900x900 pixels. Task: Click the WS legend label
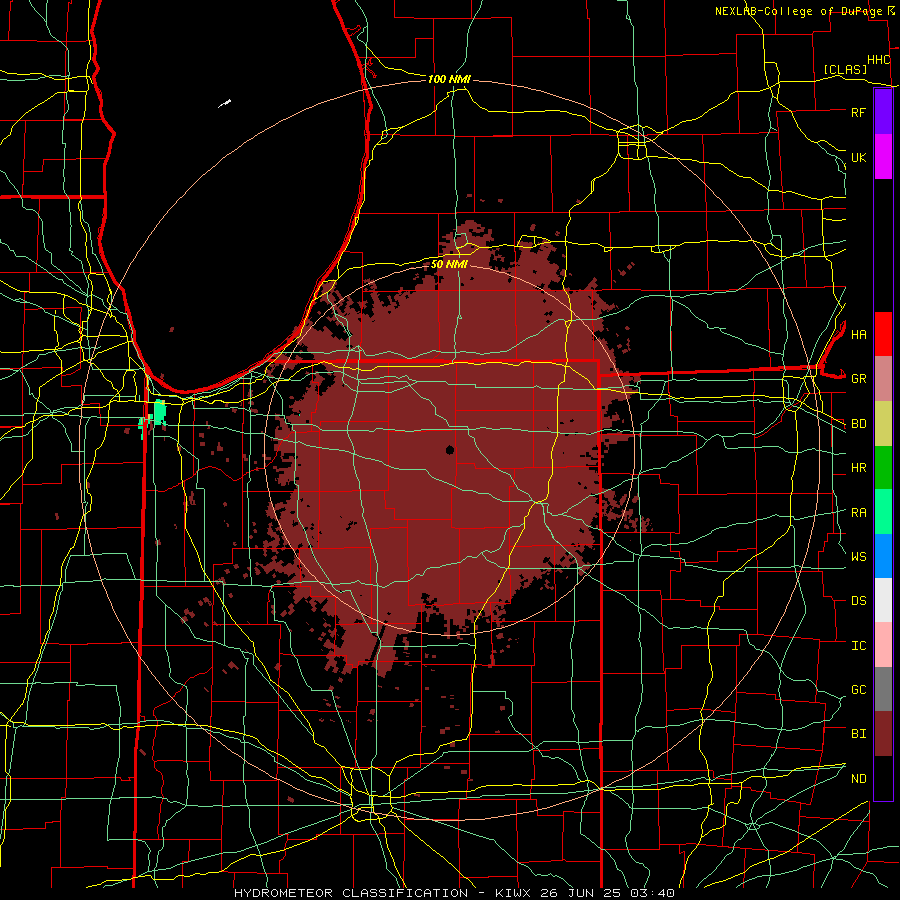[x=858, y=557]
